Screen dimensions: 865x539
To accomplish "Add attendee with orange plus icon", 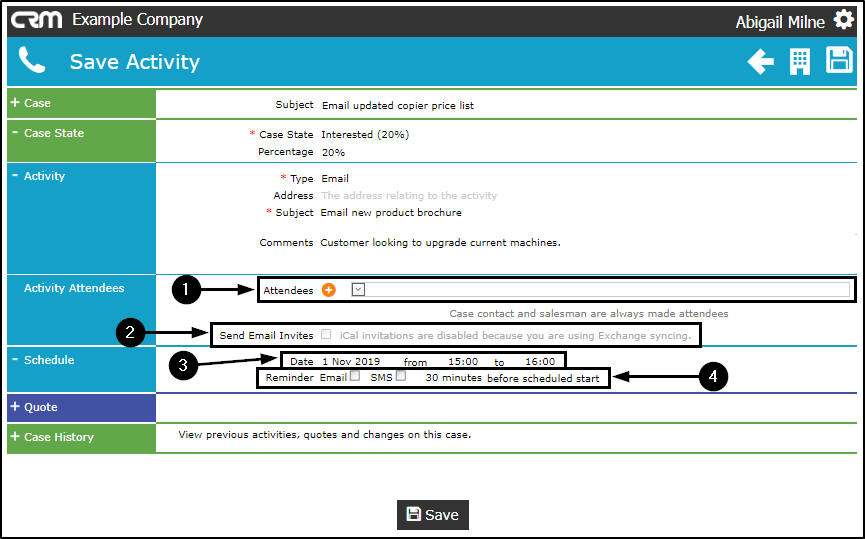I will (329, 290).
